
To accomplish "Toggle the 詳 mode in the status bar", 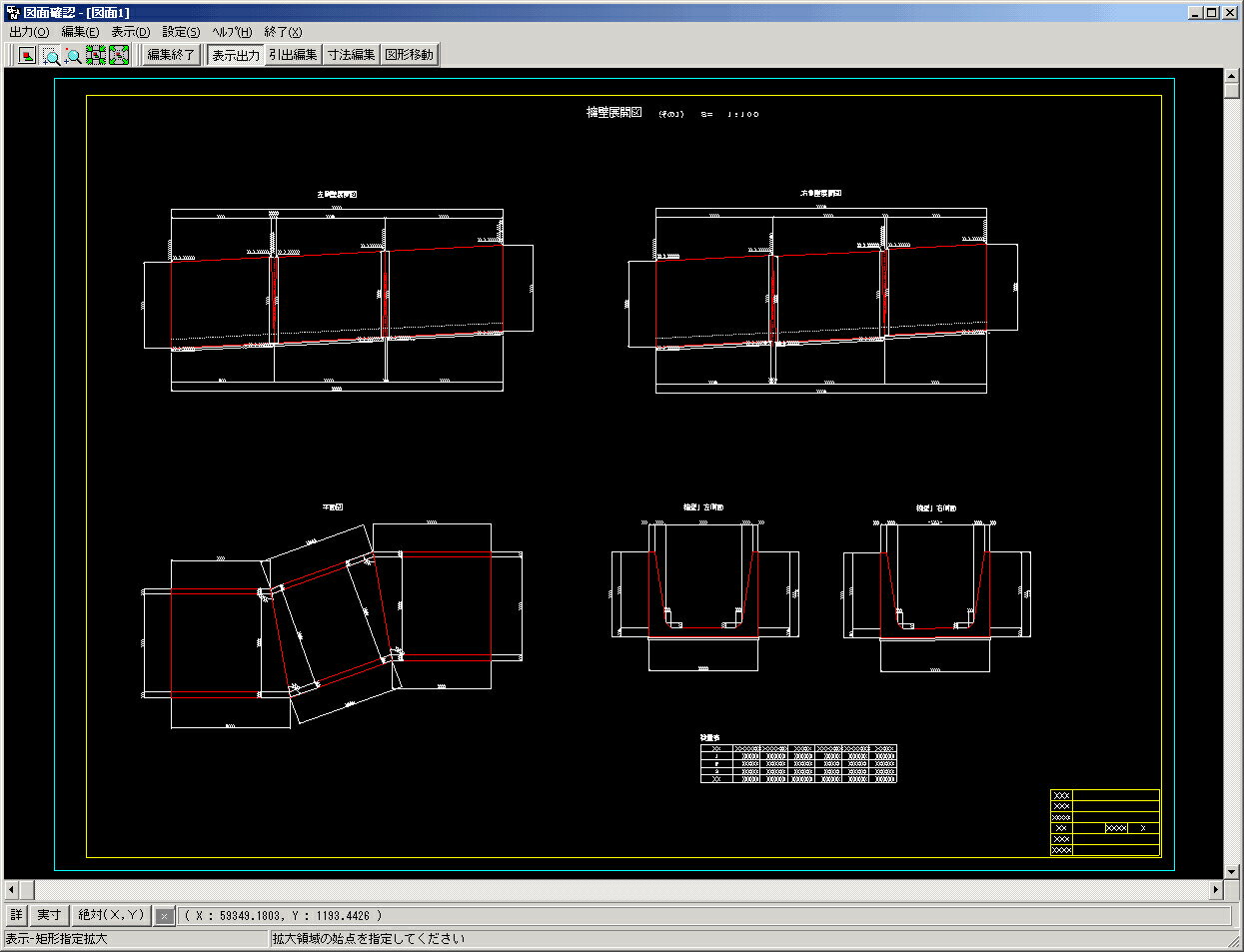I will tap(15, 914).
